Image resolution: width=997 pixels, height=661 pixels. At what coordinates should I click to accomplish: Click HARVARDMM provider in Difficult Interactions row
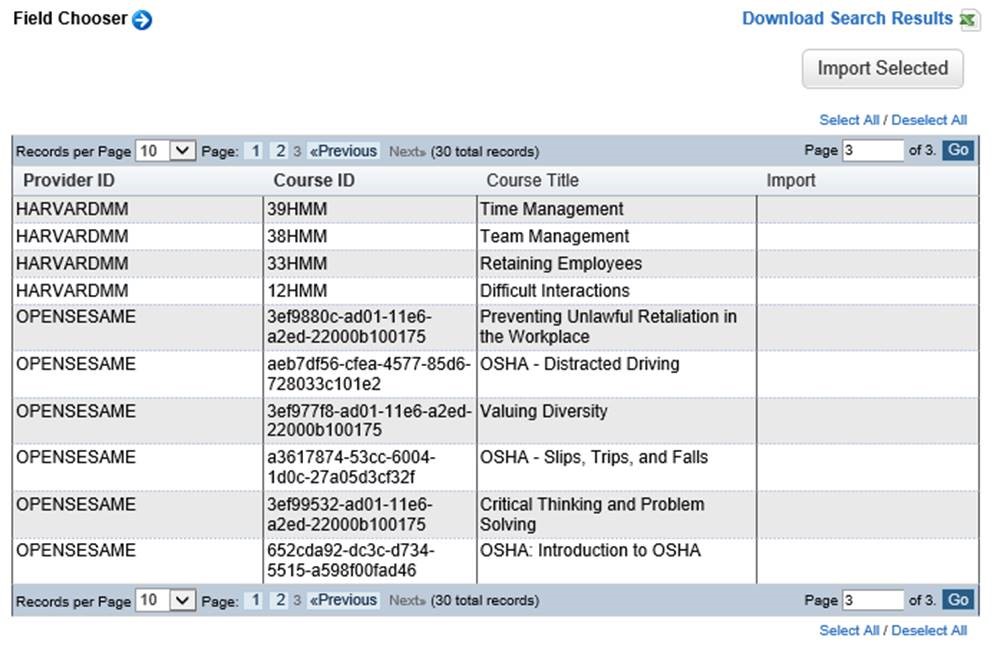(72, 291)
